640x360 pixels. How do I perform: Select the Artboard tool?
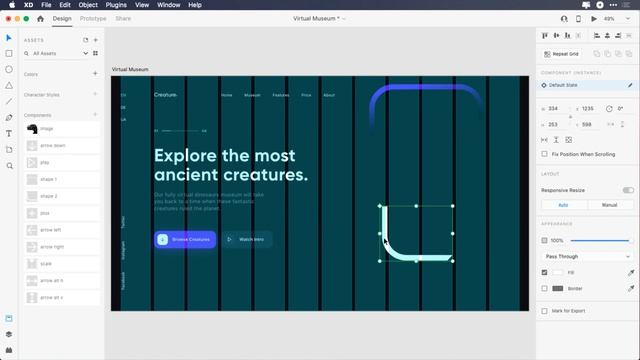tap(9, 150)
